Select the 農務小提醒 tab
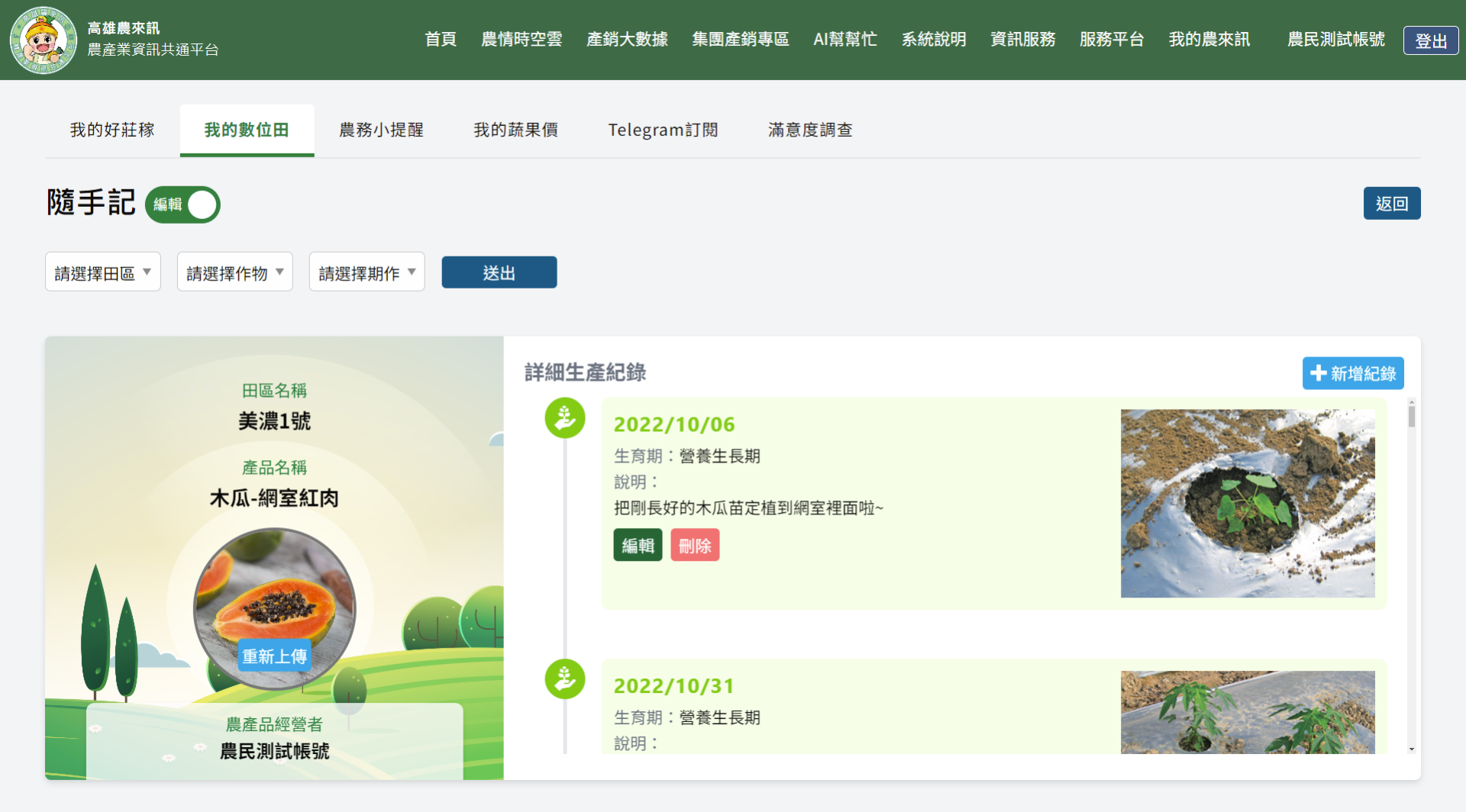Screen dimensions: 1466x812 pyautogui.click(x=381, y=130)
